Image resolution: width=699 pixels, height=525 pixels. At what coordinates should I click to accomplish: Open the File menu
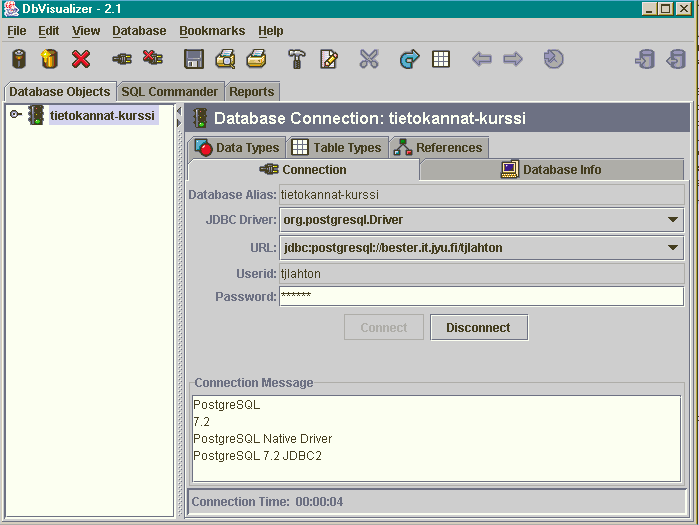pos(16,31)
